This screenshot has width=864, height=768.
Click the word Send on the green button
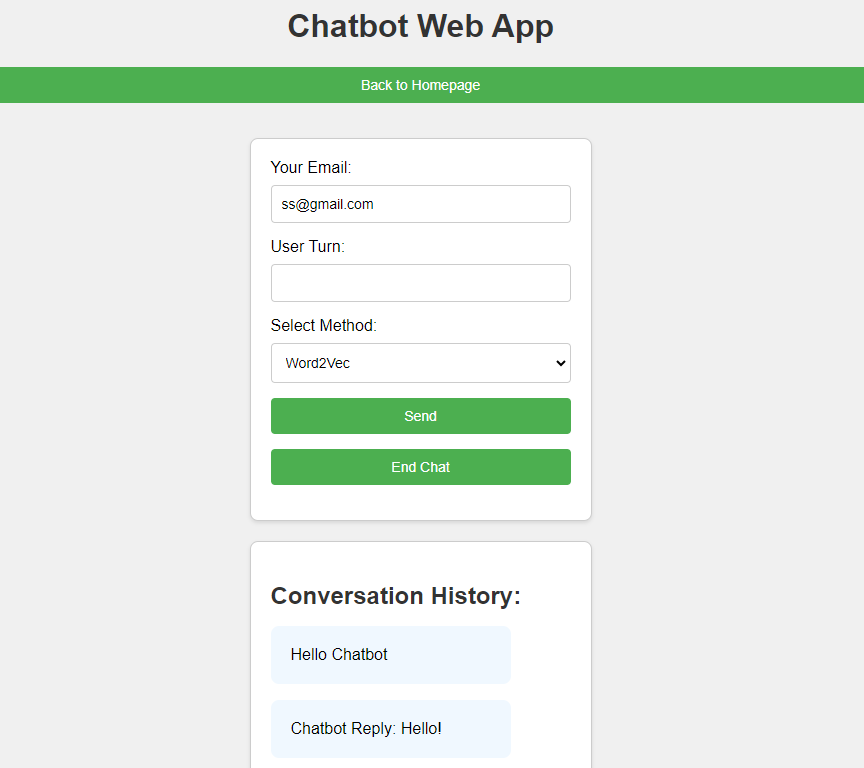[420, 416]
